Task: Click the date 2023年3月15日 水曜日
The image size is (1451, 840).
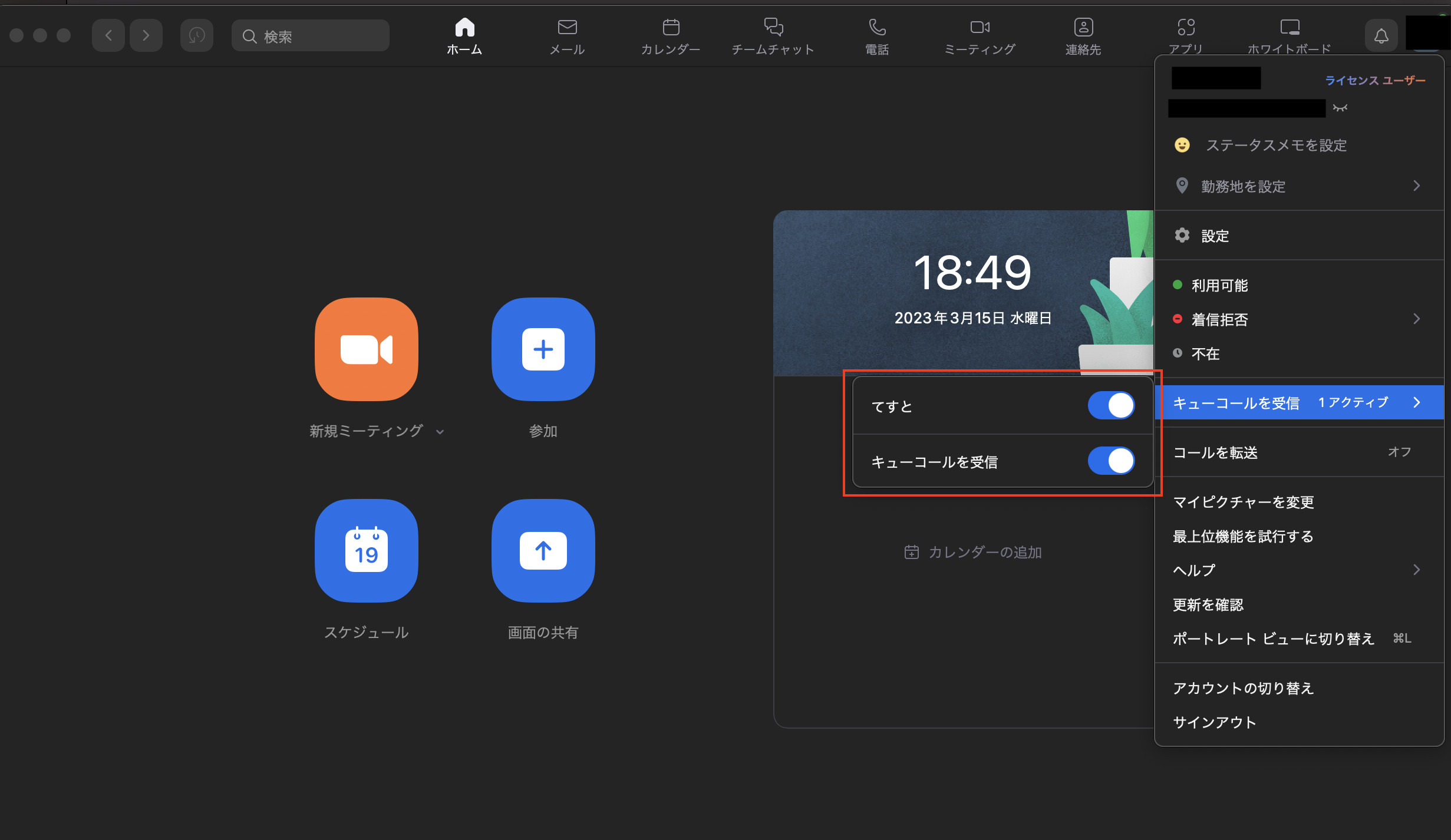Action: tap(972, 318)
